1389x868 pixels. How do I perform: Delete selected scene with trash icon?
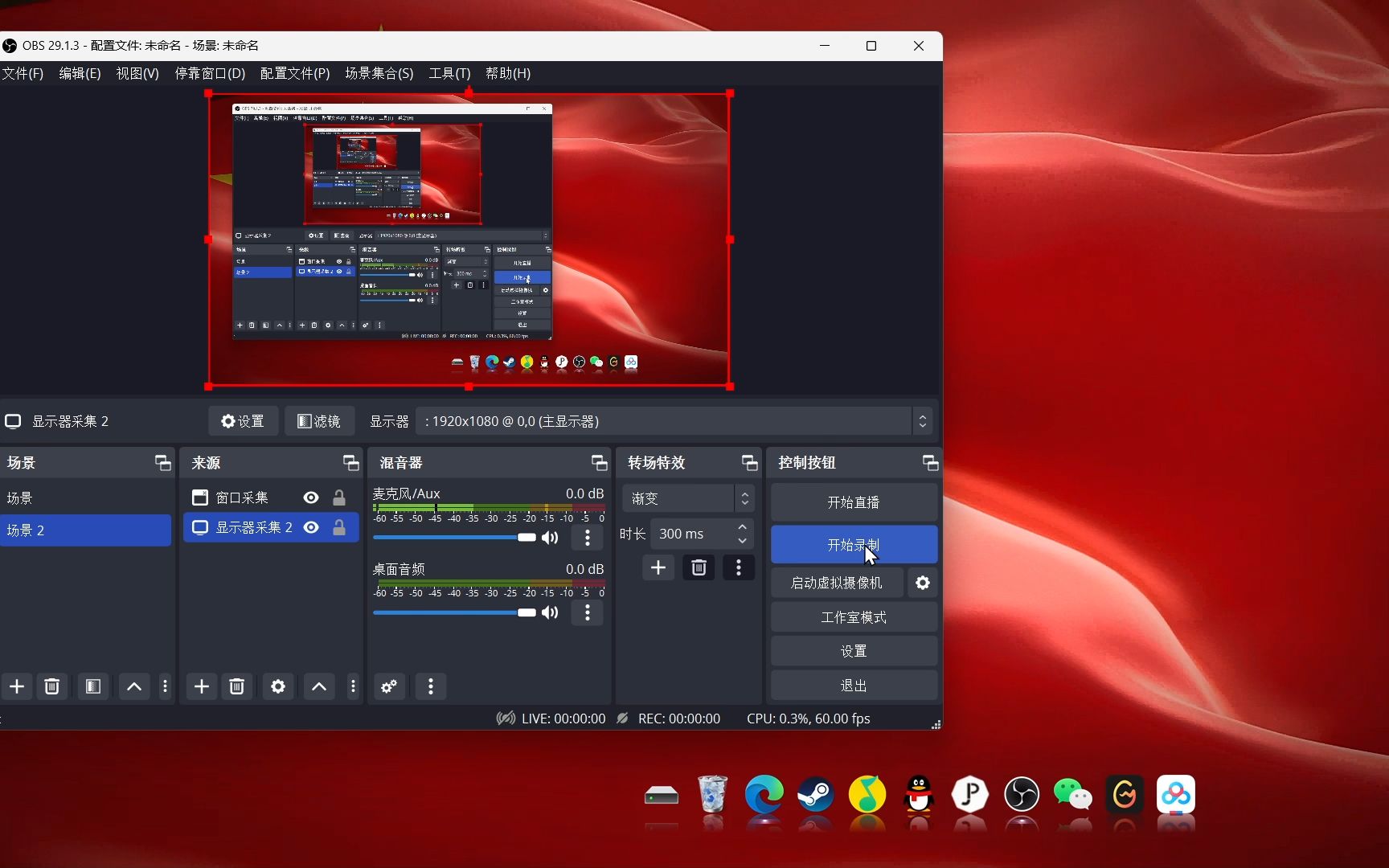coord(52,686)
